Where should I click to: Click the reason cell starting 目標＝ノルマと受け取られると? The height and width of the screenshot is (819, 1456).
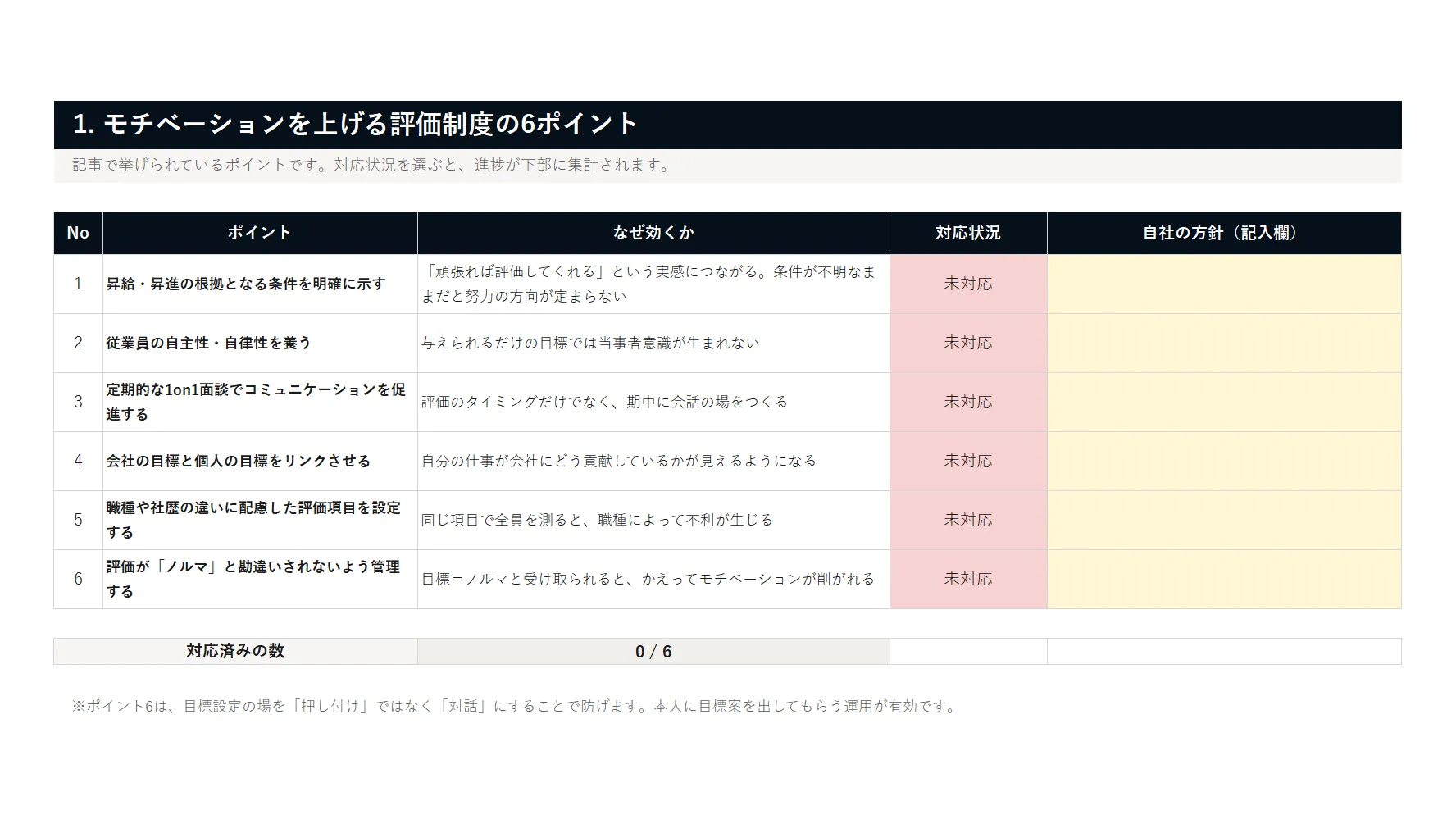coord(653,579)
